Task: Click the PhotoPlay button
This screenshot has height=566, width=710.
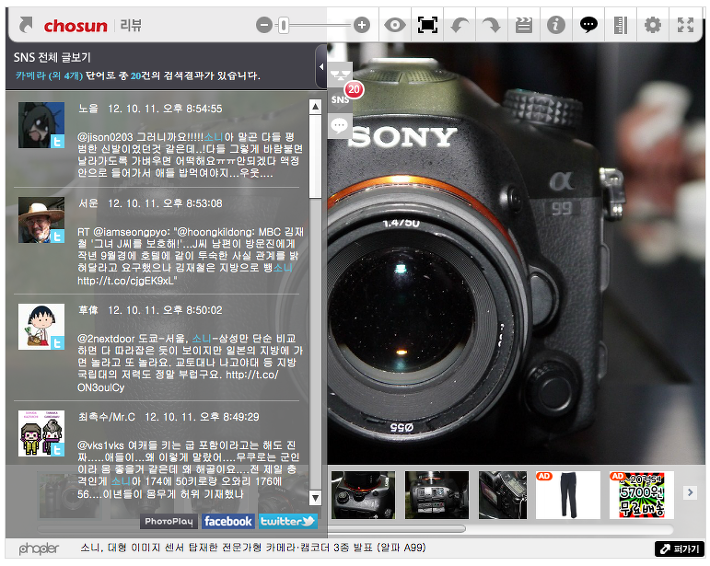Action: pos(169,522)
